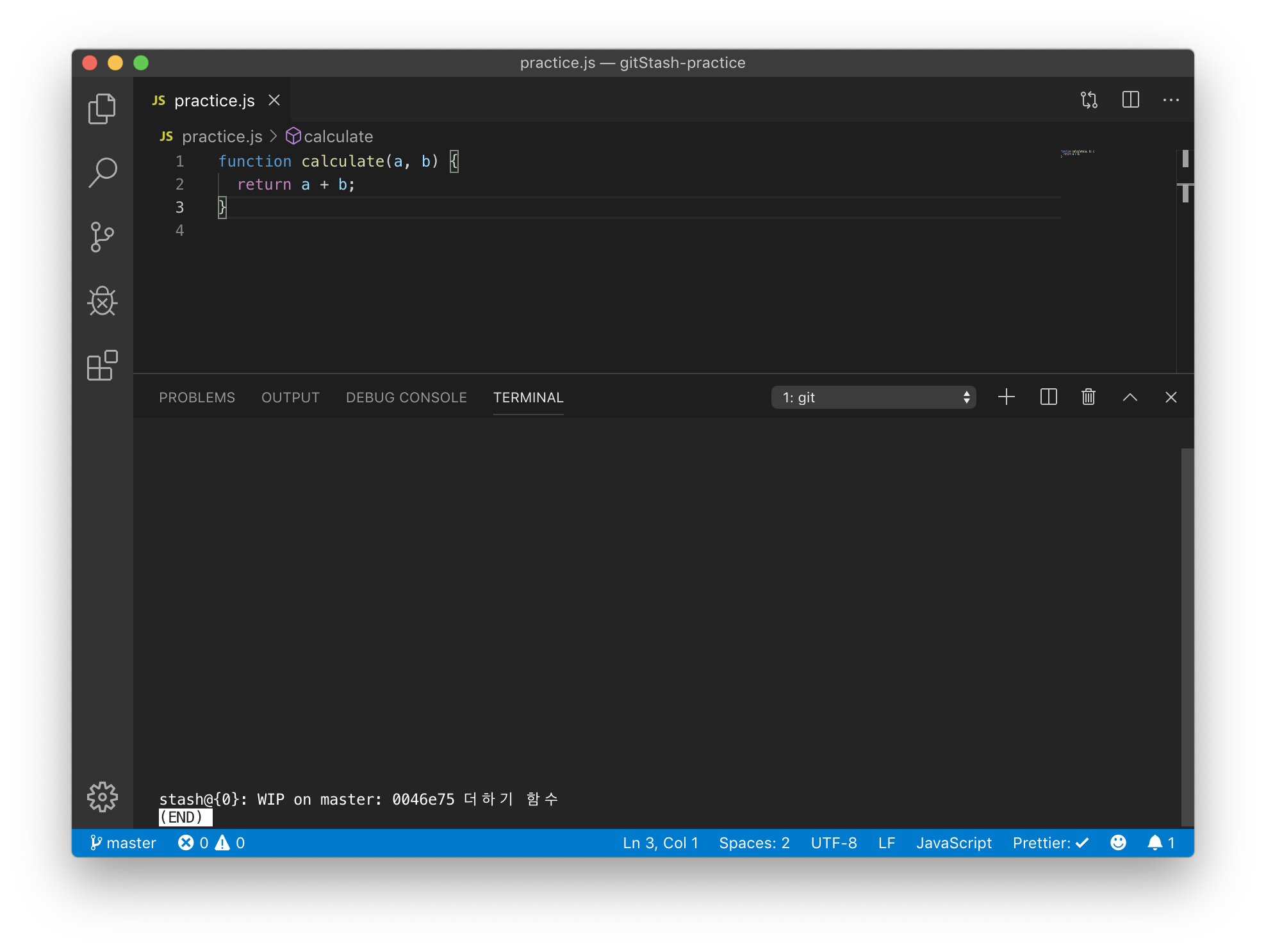Switch to the PROBLEMS tab
The width and height of the screenshot is (1266, 952).
pyautogui.click(x=197, y=397)
